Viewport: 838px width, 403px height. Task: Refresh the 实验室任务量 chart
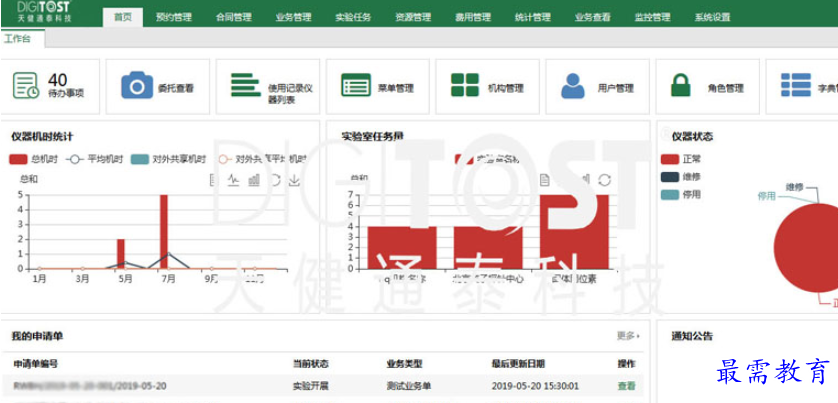coord(604,180)
